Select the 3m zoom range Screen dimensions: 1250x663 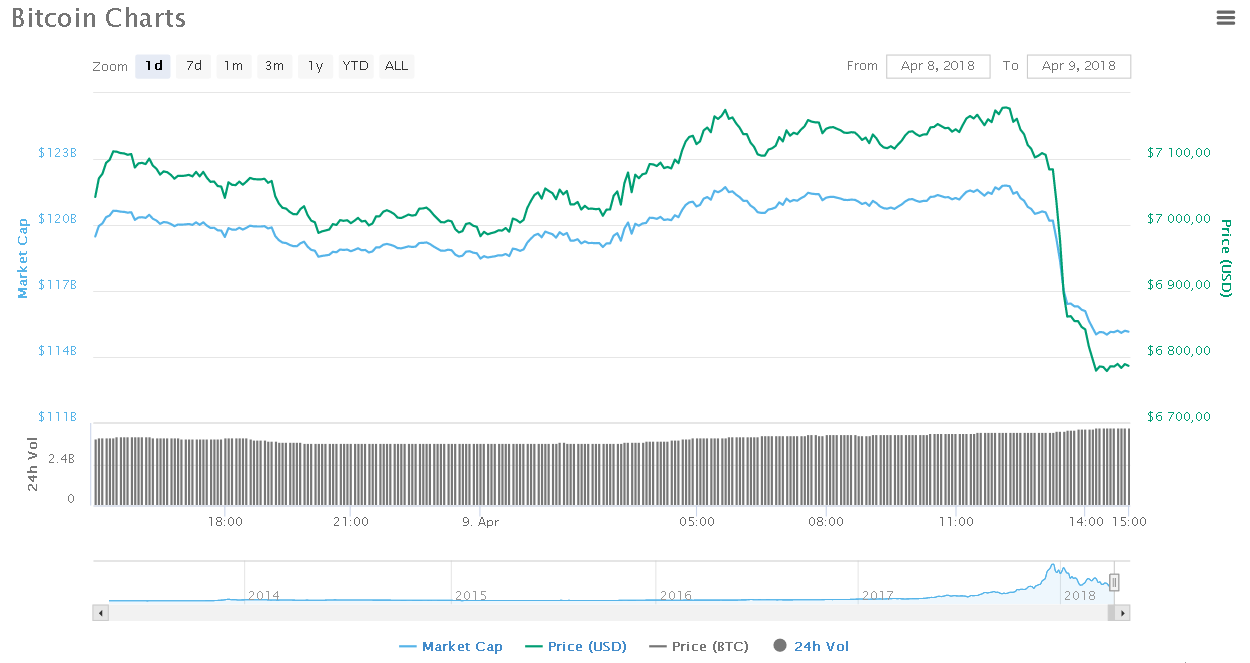point(274,66)
